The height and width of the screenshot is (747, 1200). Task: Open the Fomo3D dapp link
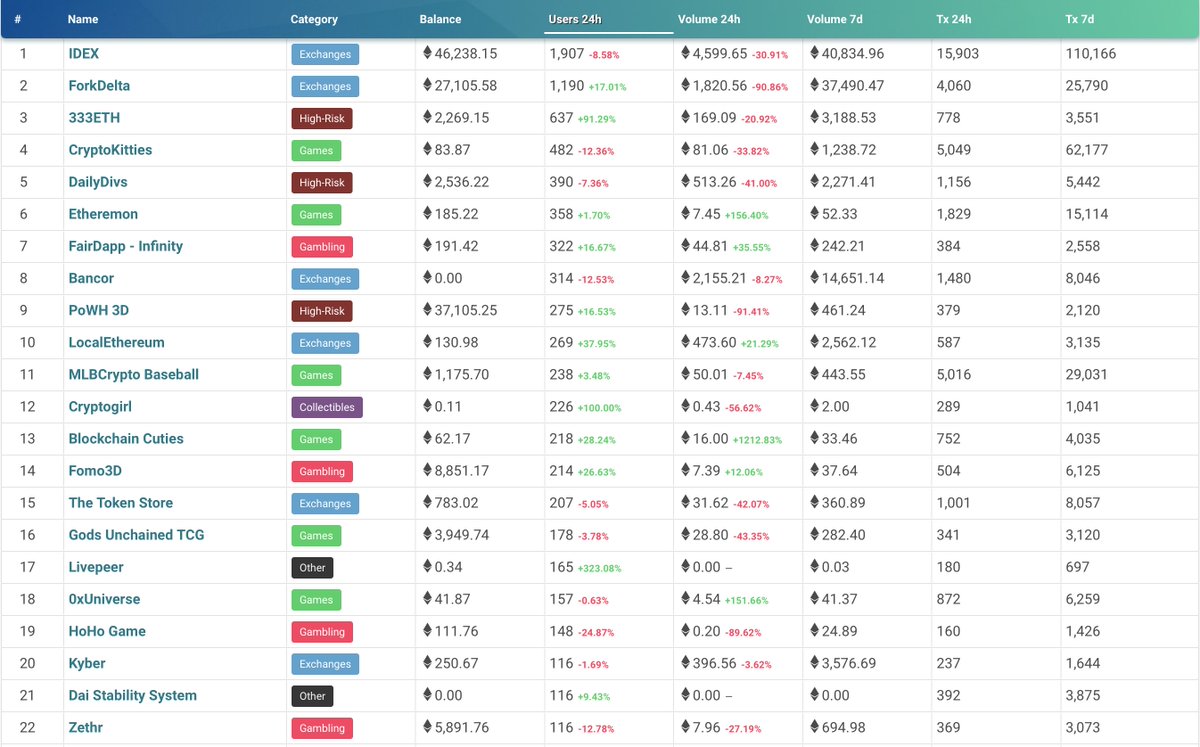[x=95, y=470]
